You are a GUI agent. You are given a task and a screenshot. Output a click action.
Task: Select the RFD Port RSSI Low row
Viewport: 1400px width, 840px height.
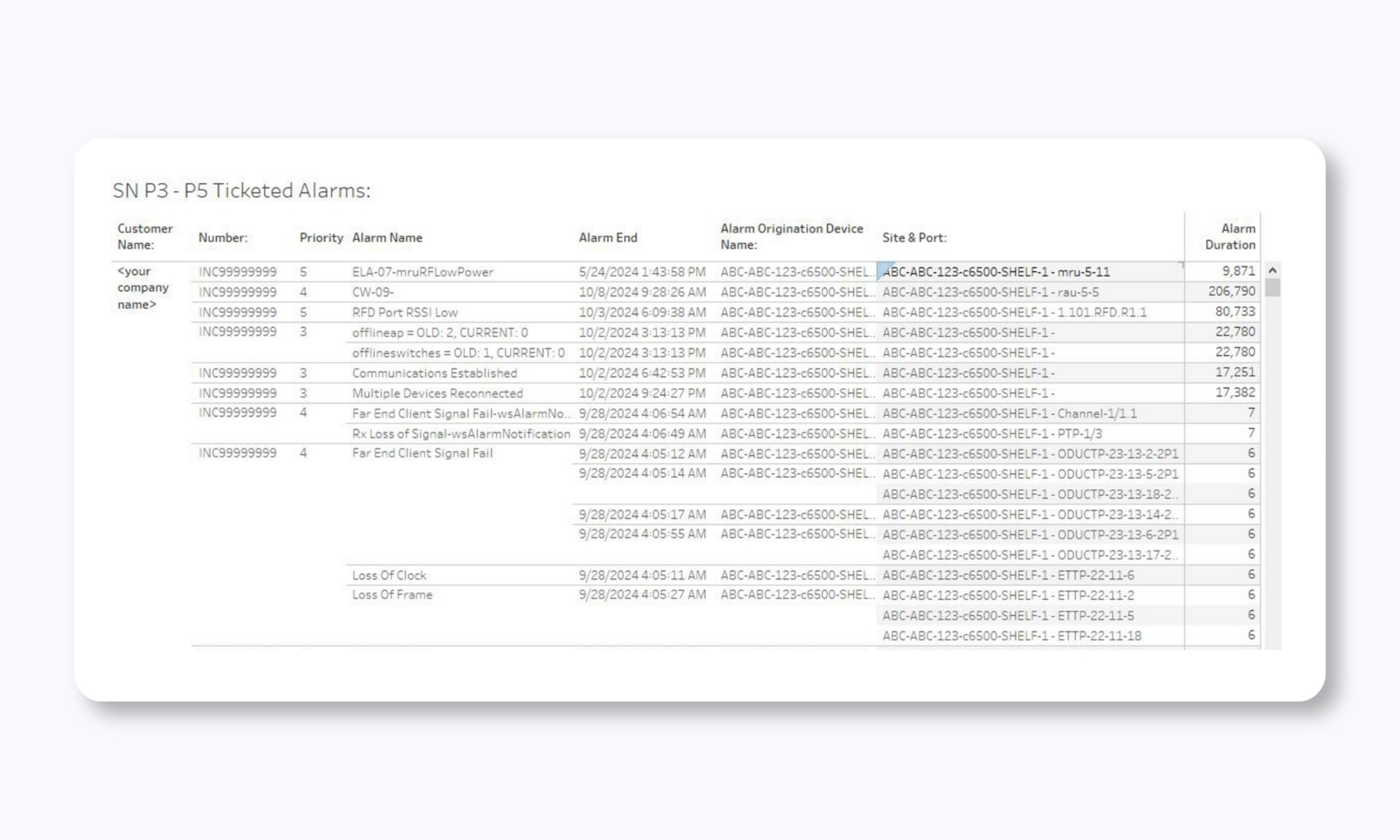[x=405, y=312]
